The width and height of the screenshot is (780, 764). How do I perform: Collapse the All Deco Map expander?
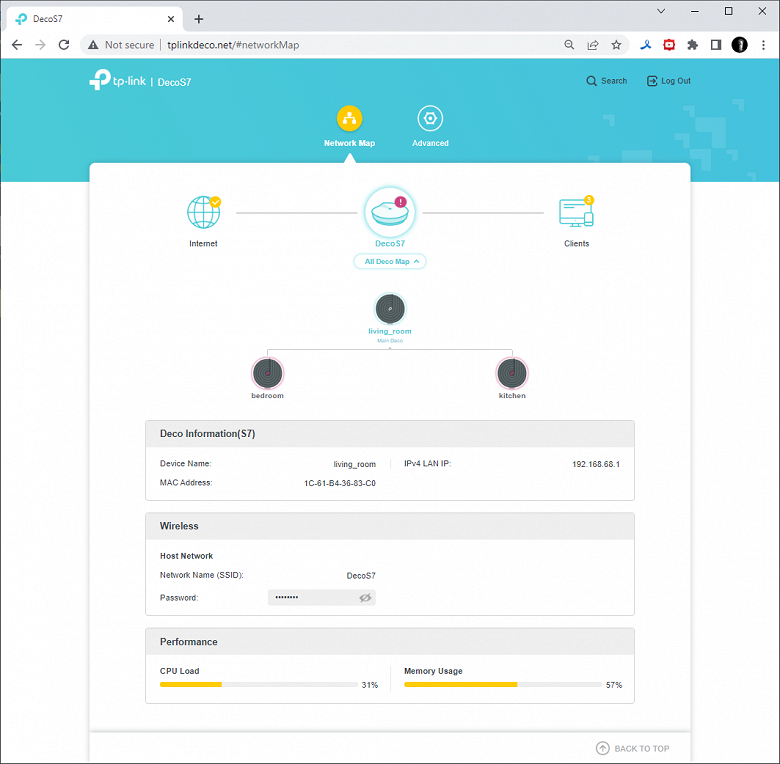pyautogui.click(x=390, y=262)
